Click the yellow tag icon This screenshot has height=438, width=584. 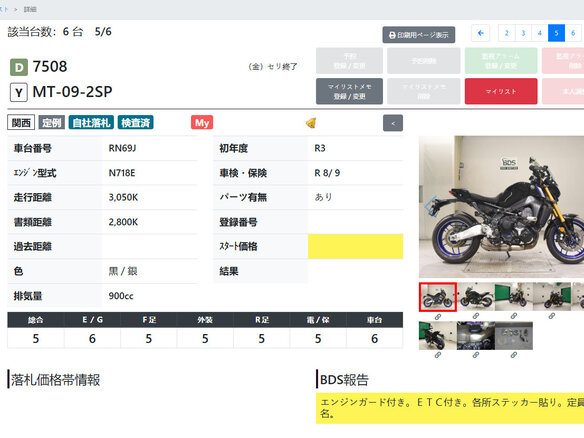(x=311, y=123)
